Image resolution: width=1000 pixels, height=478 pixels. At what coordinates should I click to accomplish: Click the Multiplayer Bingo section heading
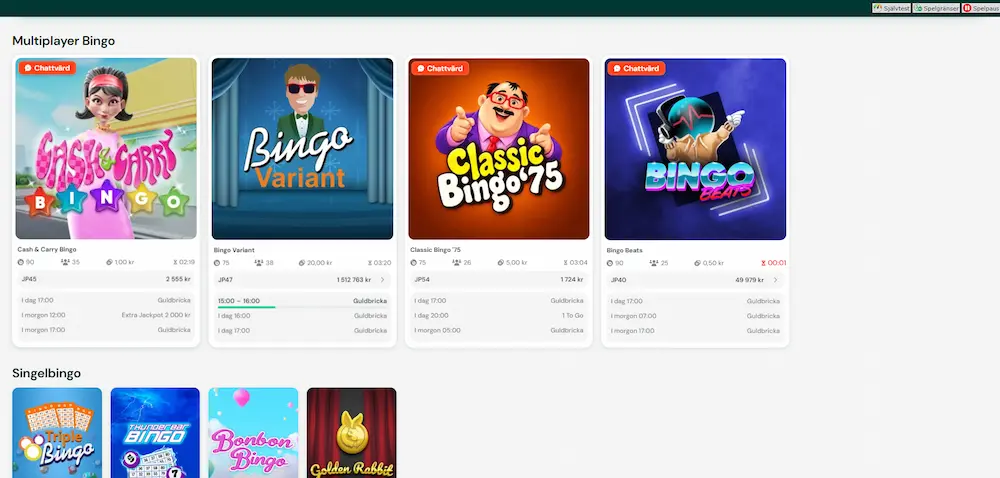64,41
